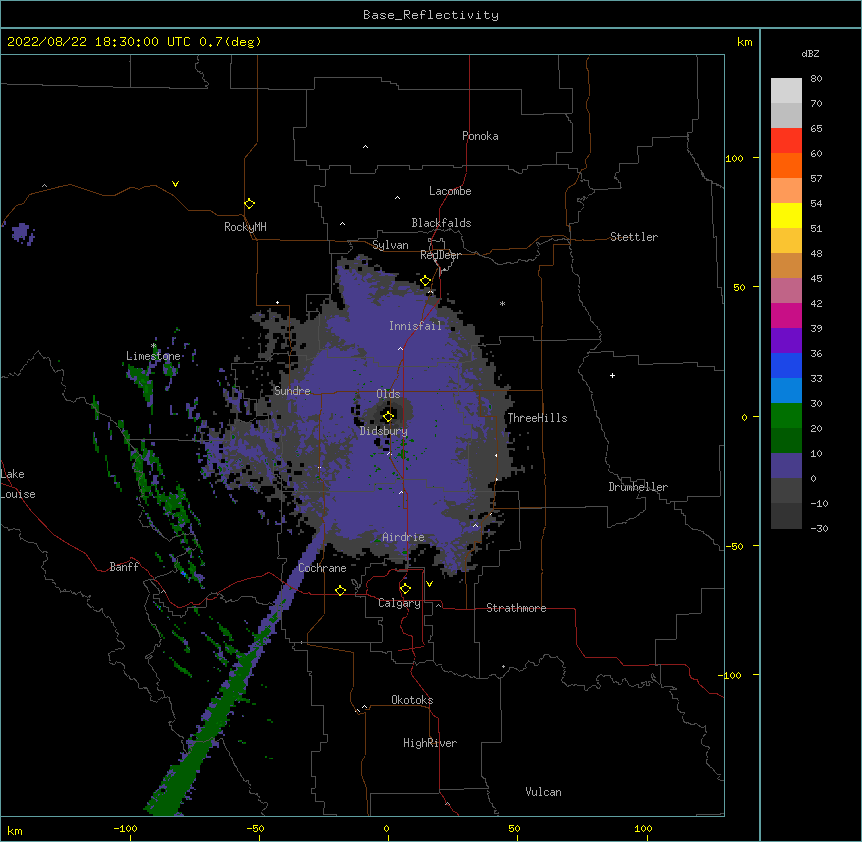Image resolution: width=862 pixels, height=842 pixels.
Task: Click the Base_Reflectivity title text
Action: point(431,15)
